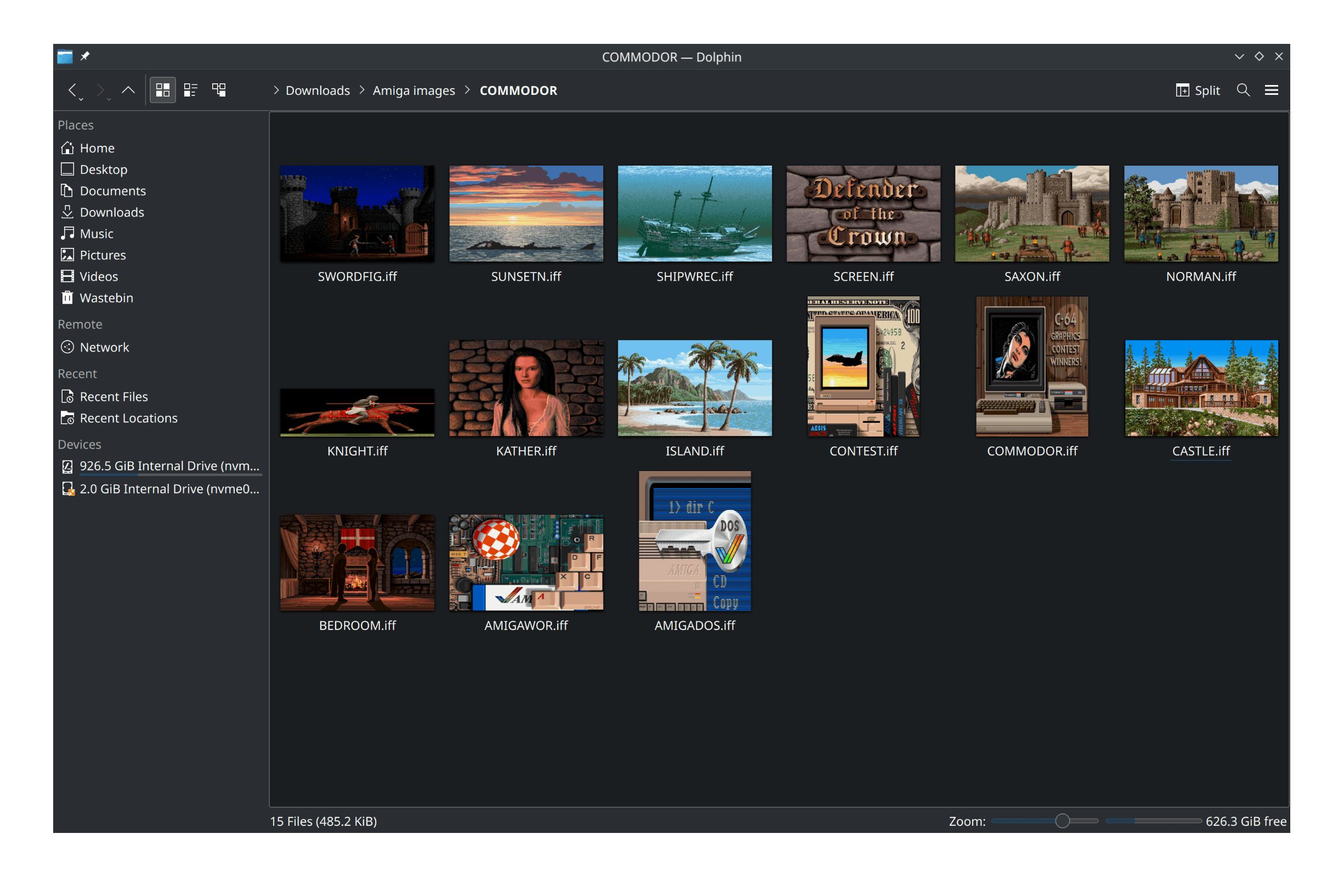
Task: Go back to the previous folder
Action: [x=72, y=90]
